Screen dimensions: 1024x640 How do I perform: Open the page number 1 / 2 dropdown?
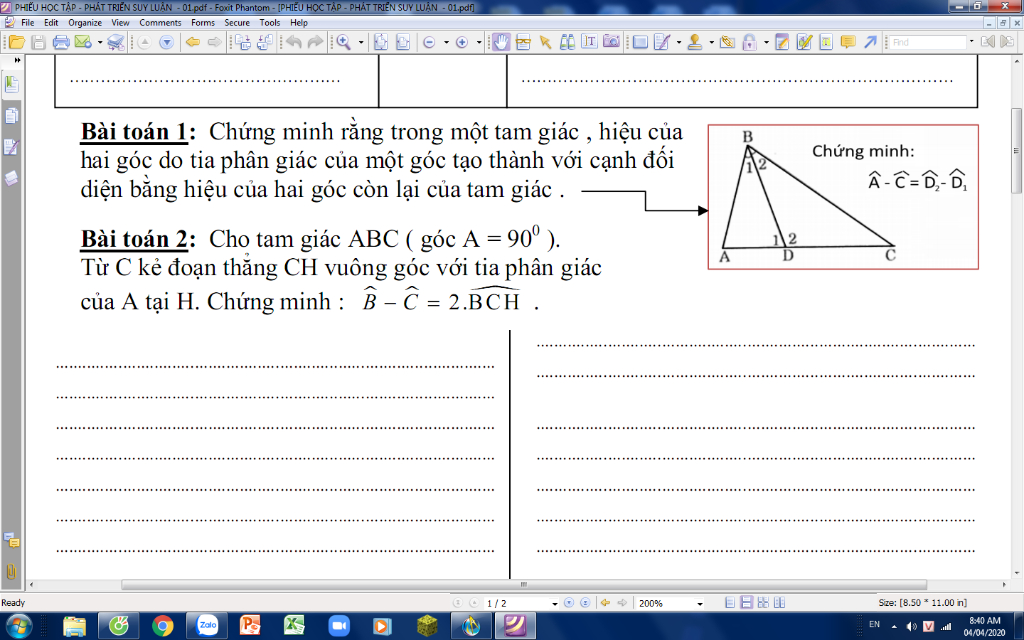coord(554,603)
